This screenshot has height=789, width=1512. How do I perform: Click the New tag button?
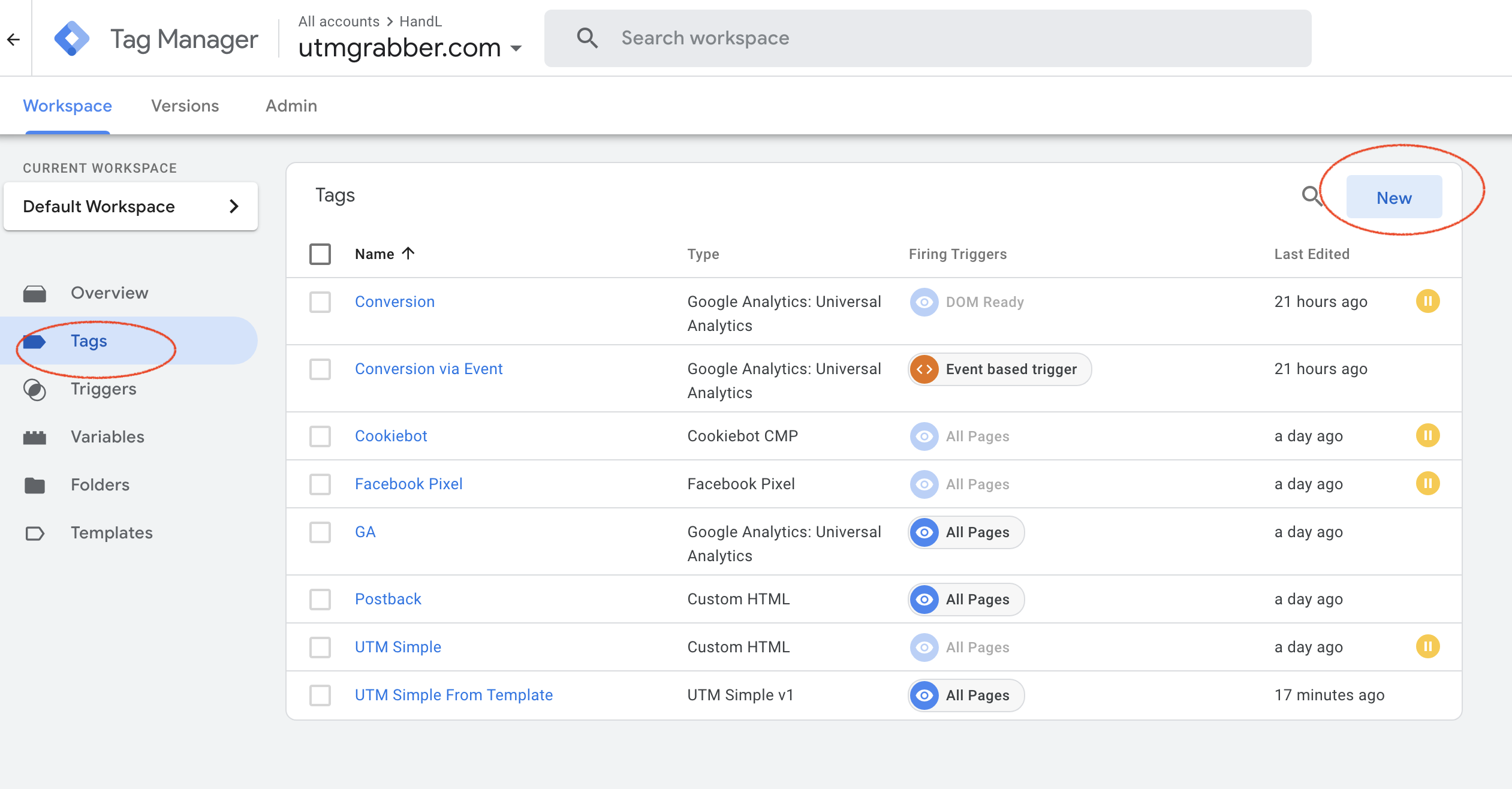pos(1393,198)
